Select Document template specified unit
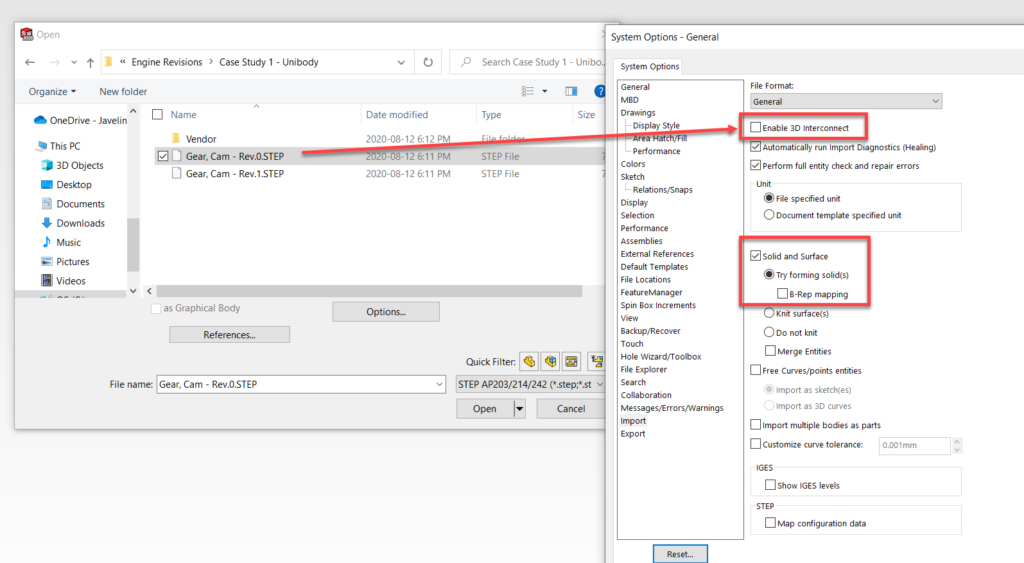The height and width of the screenshot is (563, 1024). [769, 215]
